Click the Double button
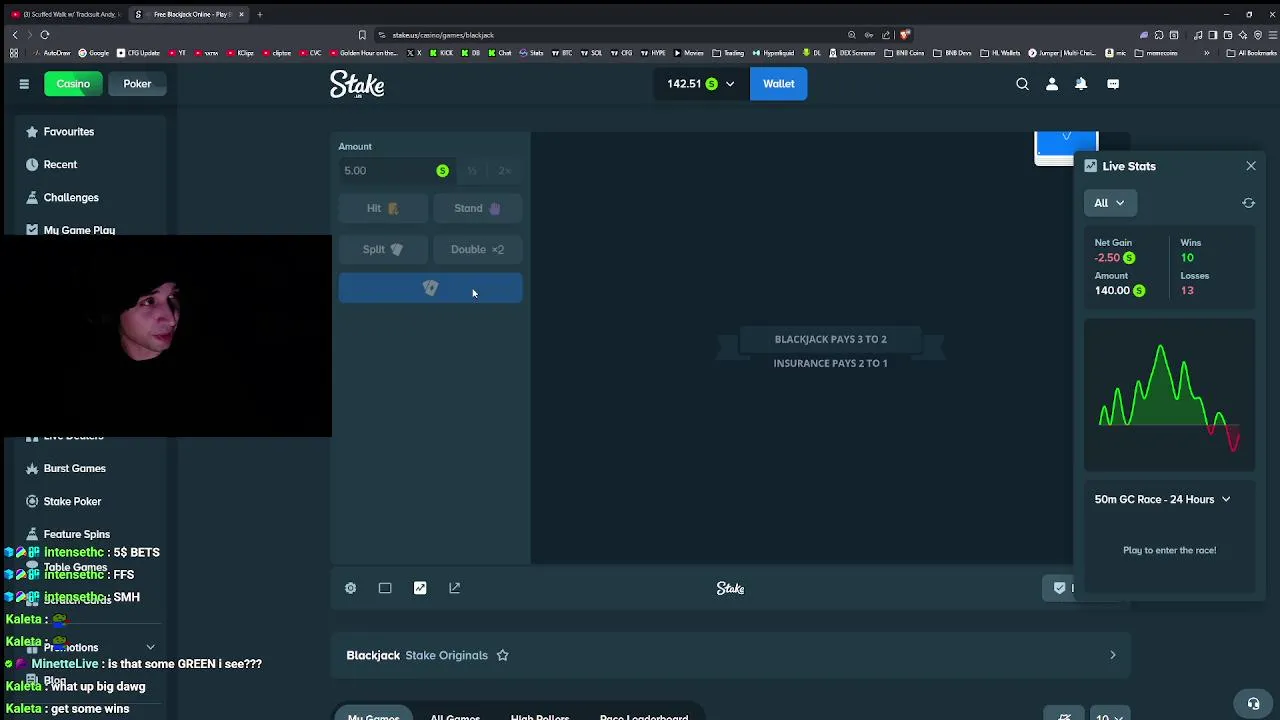This screenshot has width=1280, height=720. [477, 249]
